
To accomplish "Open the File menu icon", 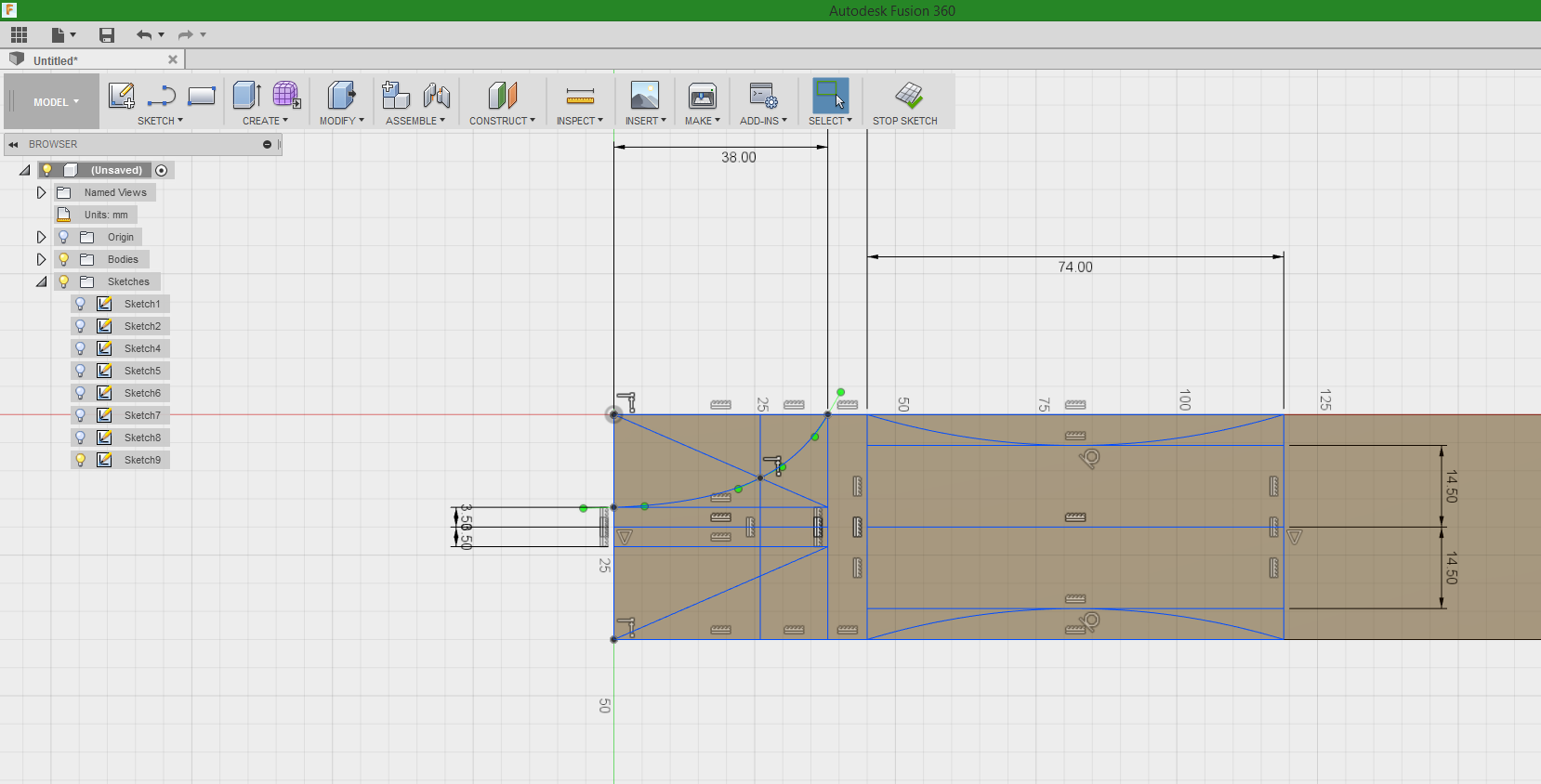I will click(58, 35).
